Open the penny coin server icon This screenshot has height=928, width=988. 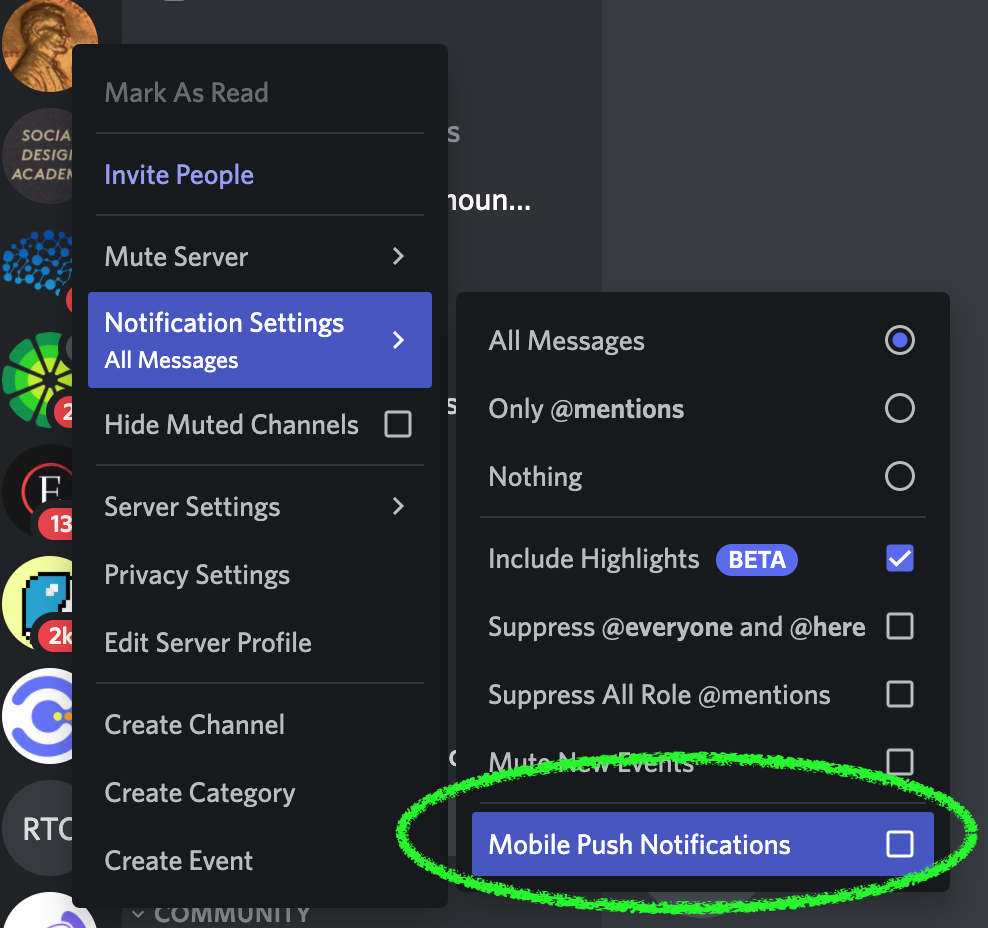click(40, 40)
